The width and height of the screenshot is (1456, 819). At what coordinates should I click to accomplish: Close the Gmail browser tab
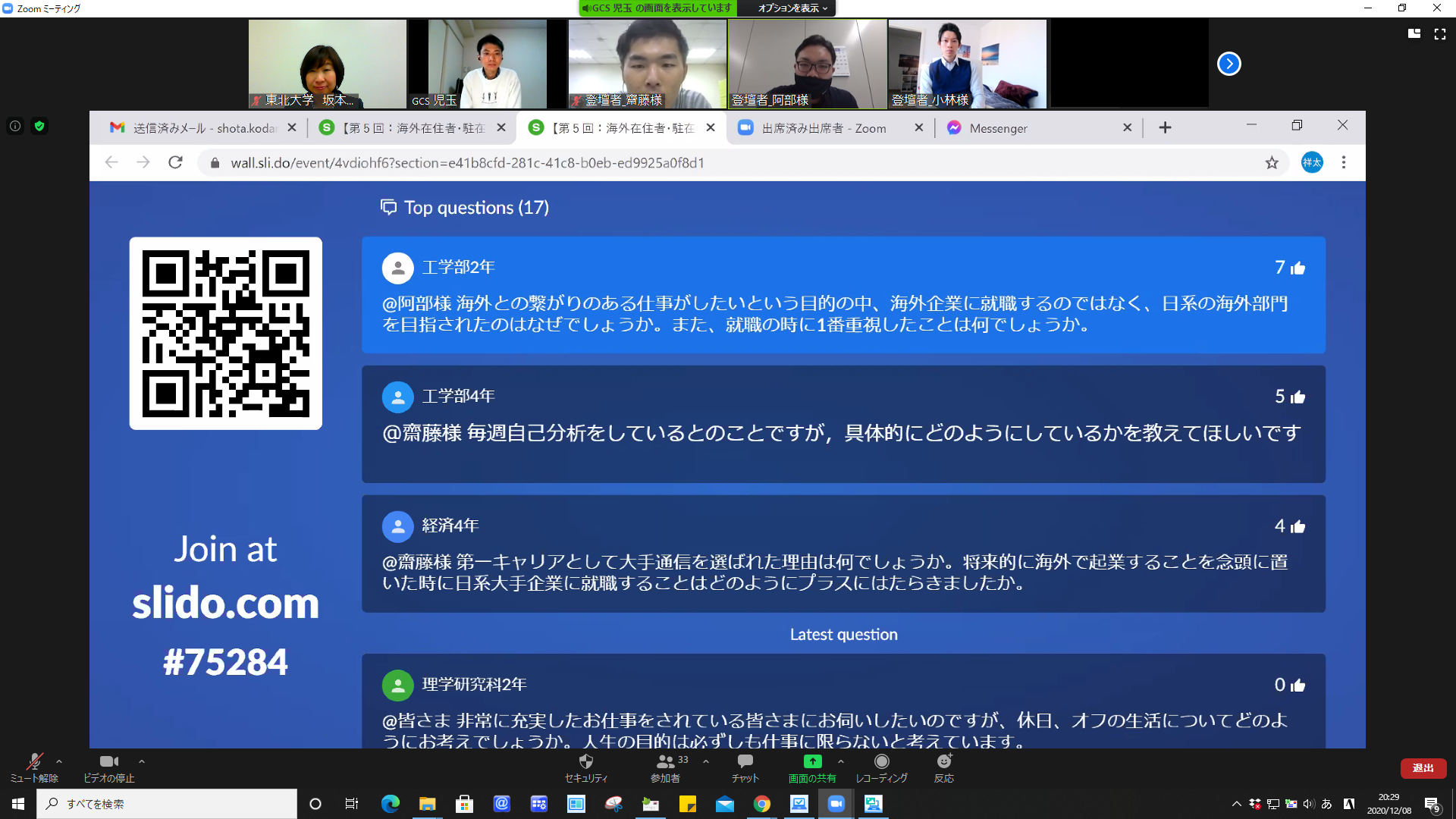(292, 127)
